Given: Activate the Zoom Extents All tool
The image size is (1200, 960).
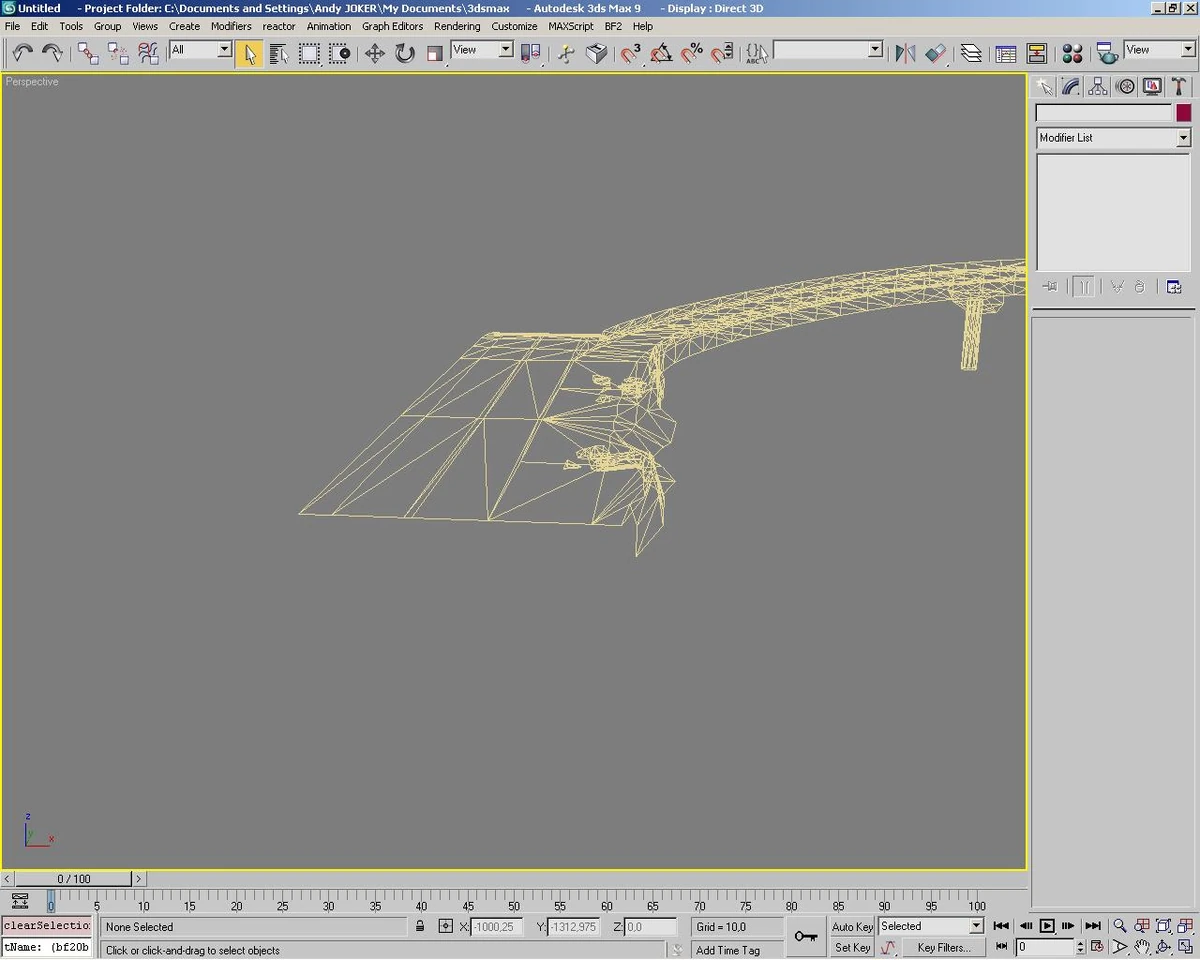Looking at the screenshot, I should (x=1184, y=926).
